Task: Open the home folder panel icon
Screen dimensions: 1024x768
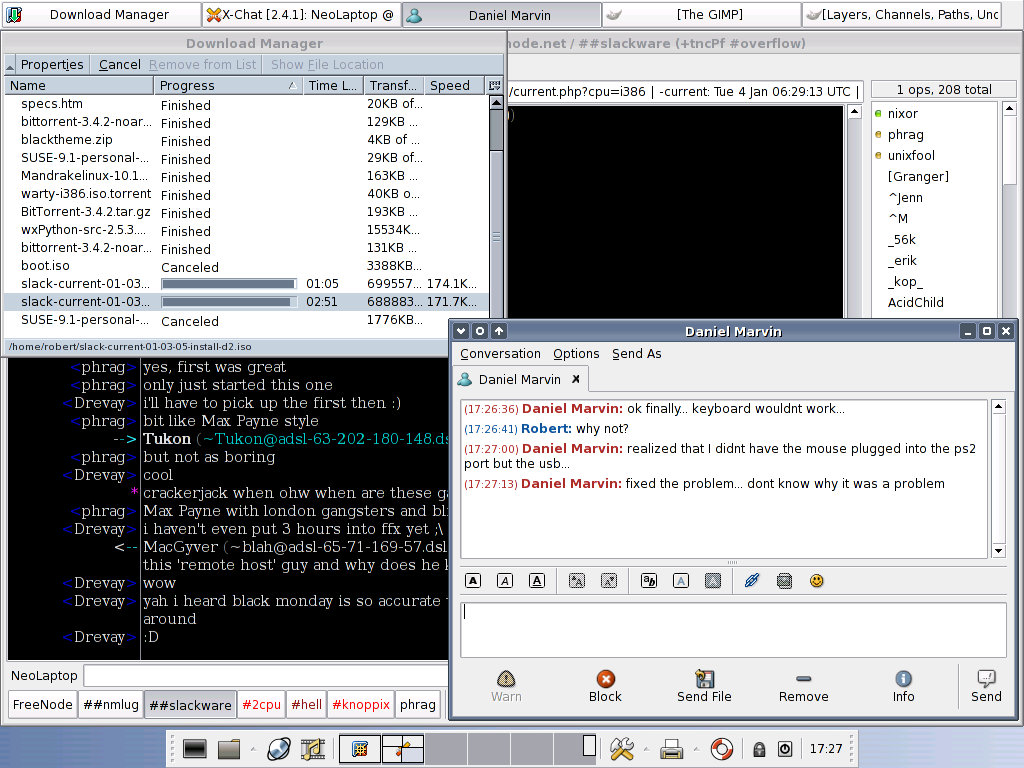Action: pyautogui.click(x=229, y=748)
